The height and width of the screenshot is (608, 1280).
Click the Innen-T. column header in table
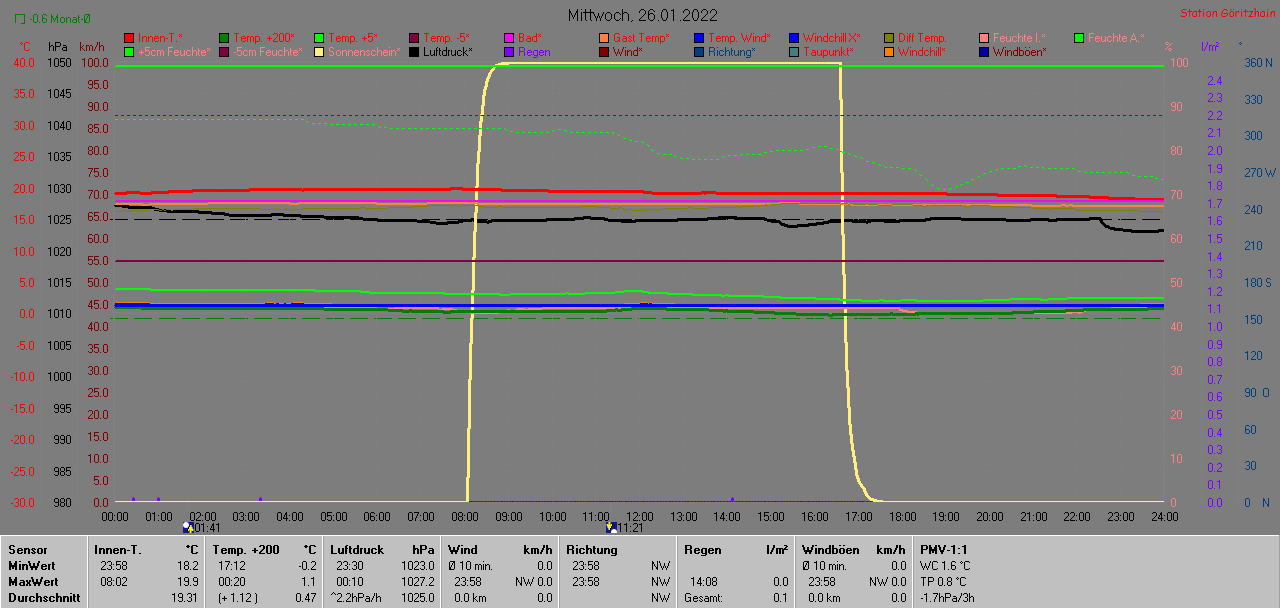pos(117,549)
